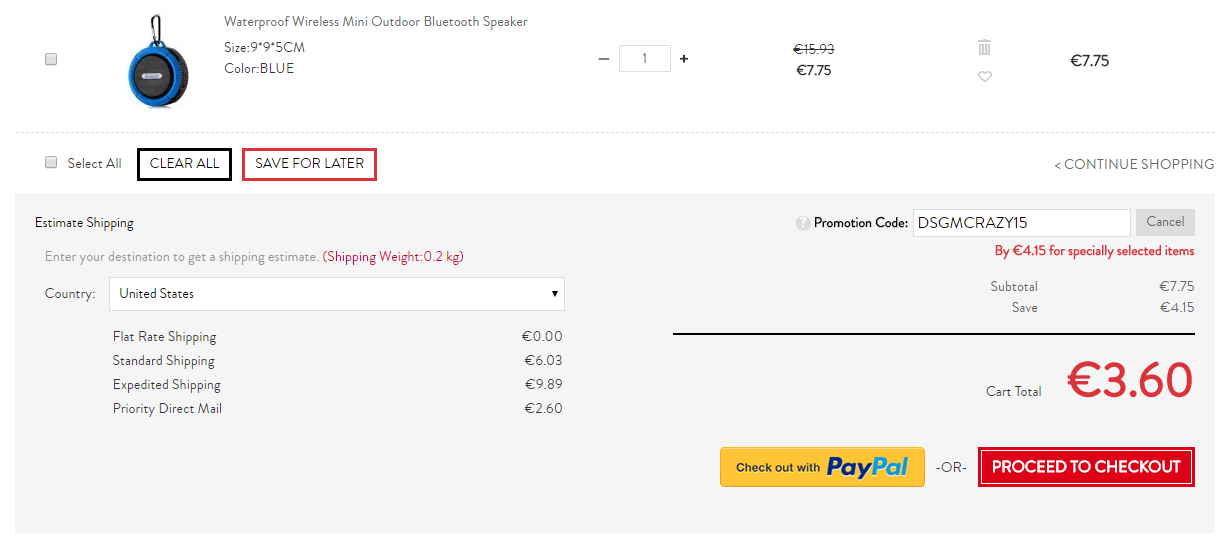The width and height of the screenshot is (1228, 545).
Task: Delete item using trash bin icon
Action: pos(985,47)
